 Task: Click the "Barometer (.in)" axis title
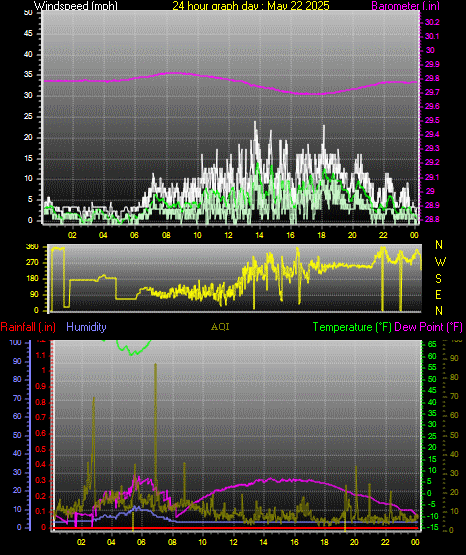405,6
